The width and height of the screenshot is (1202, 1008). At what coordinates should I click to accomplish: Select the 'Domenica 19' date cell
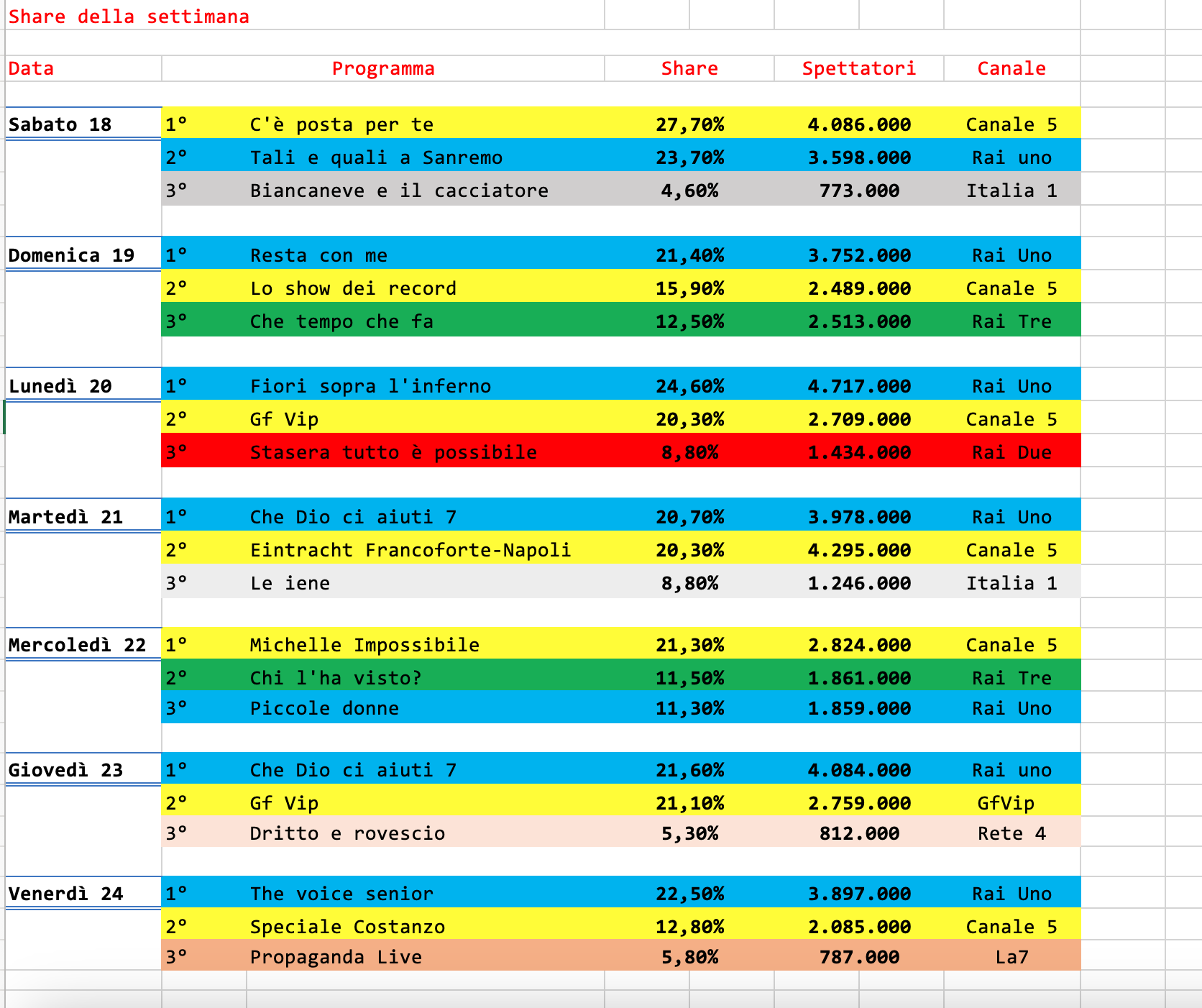pos(71,255)
